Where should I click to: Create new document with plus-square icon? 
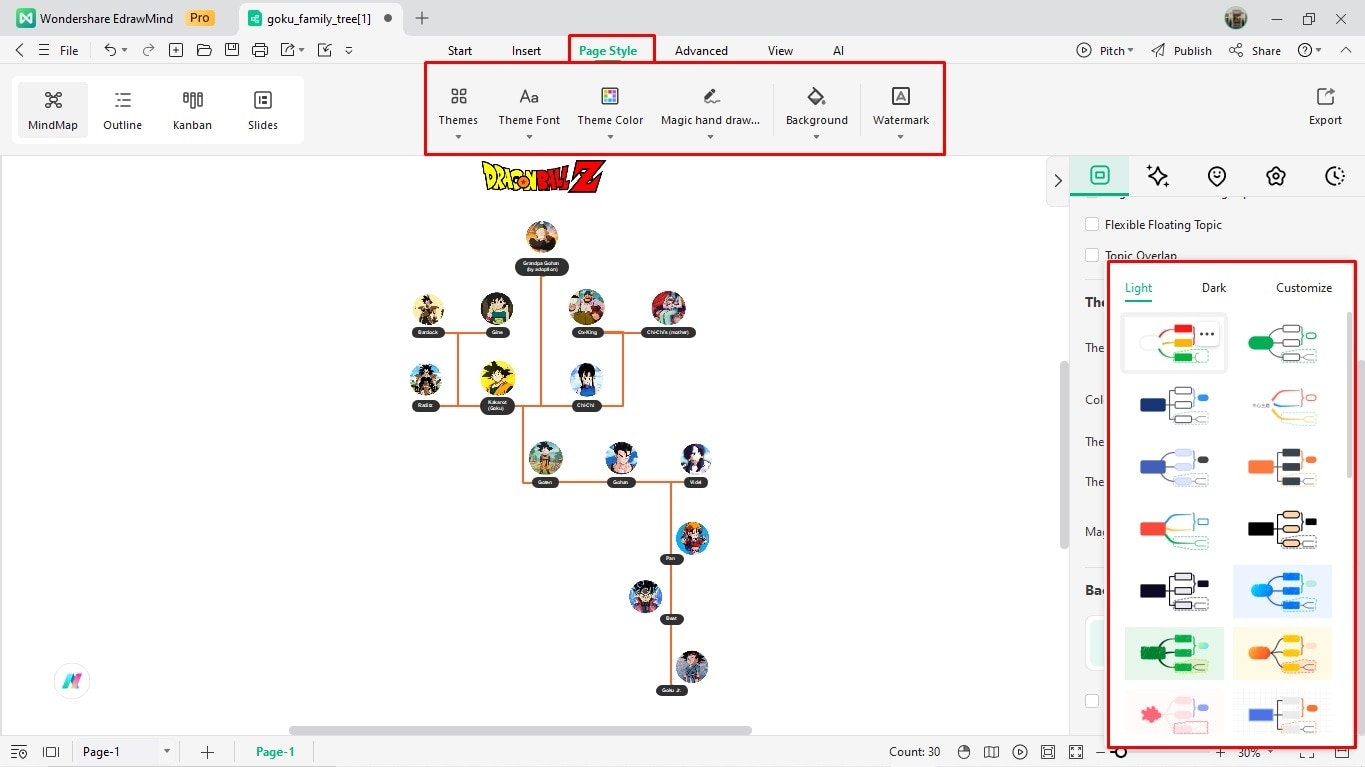tap(176, 50)
